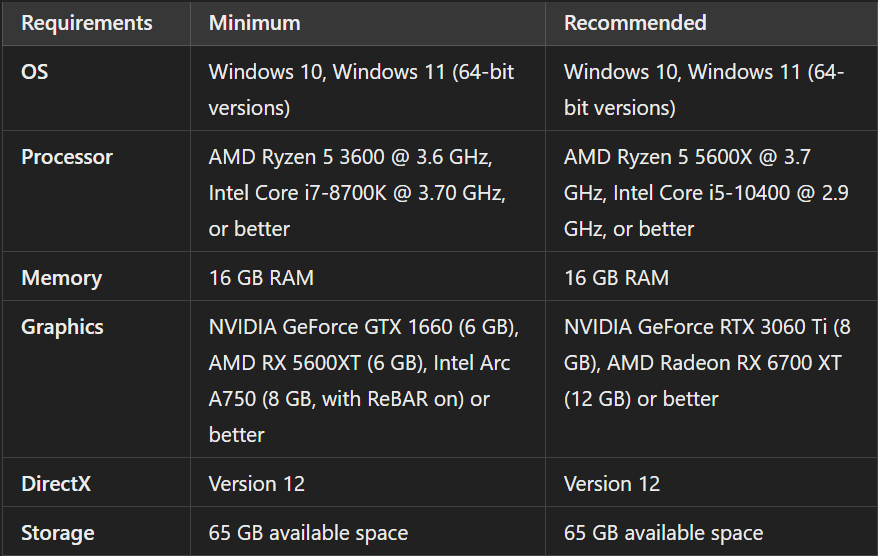Select the Processor row label

coord(67,157)
